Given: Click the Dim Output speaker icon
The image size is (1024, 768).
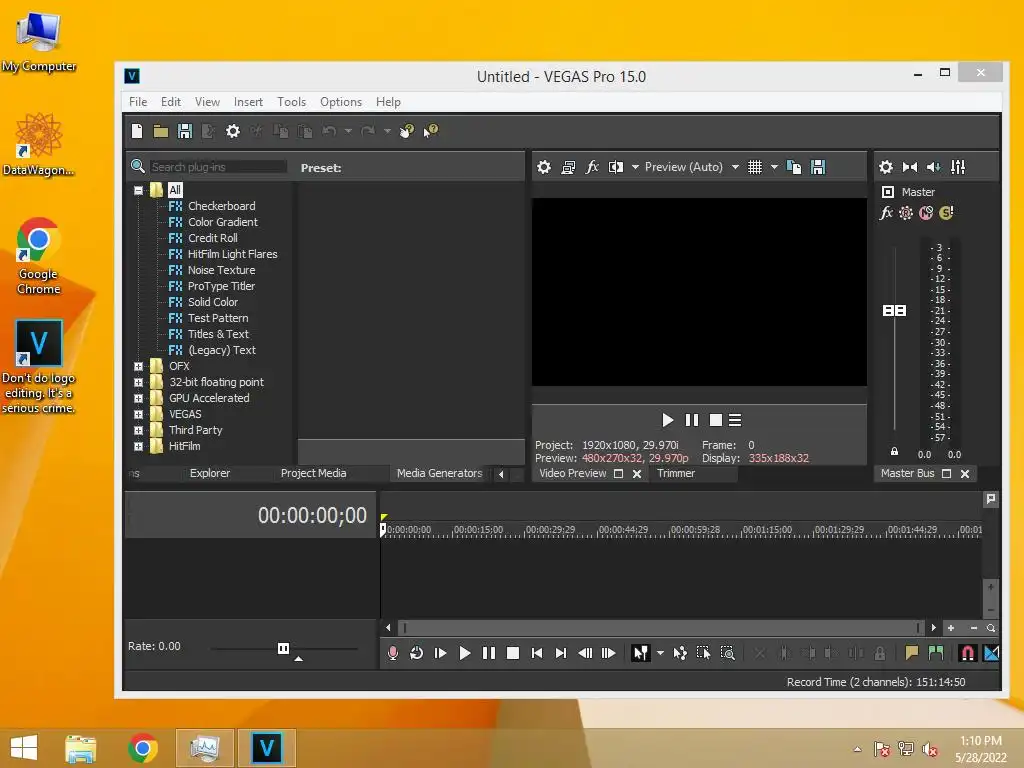Looking at the screenshot, I should click(934, 167).
